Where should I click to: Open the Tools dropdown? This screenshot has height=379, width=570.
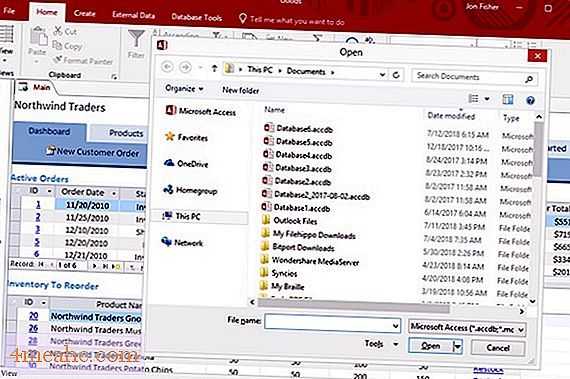(x=382, y=343)
